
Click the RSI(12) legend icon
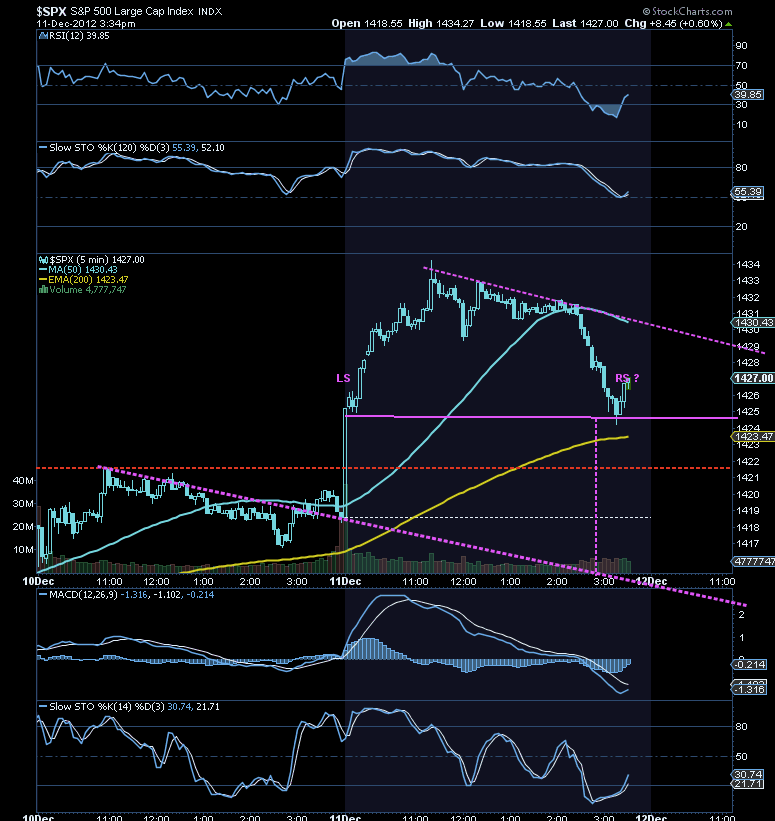pos(44,36)
